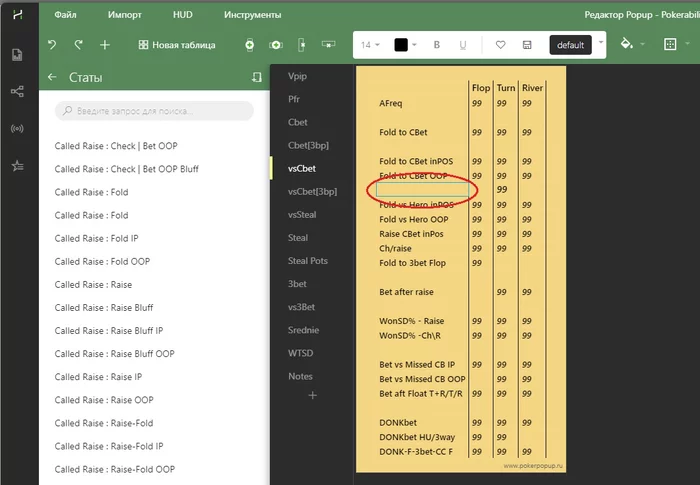The image size is (700, 485).
Task: Open the HUD menu
Action: coord(183,15)
